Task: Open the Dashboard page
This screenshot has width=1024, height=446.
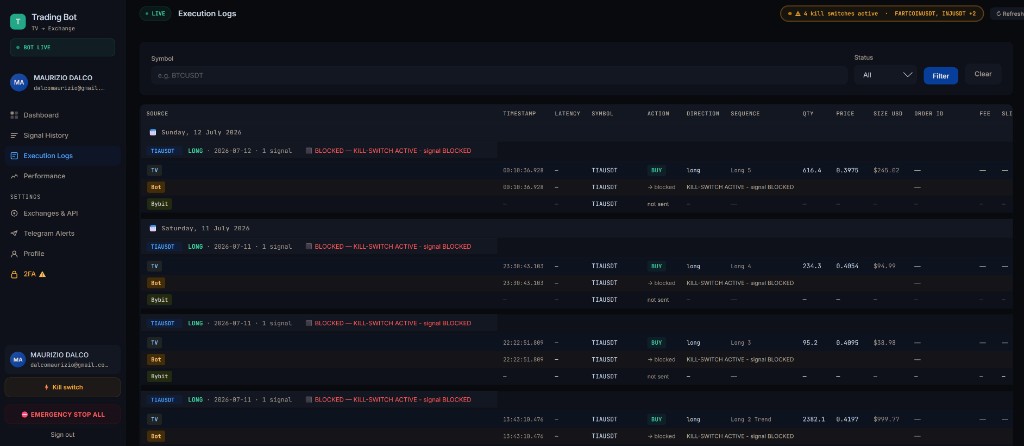Action: pos(40,115)
